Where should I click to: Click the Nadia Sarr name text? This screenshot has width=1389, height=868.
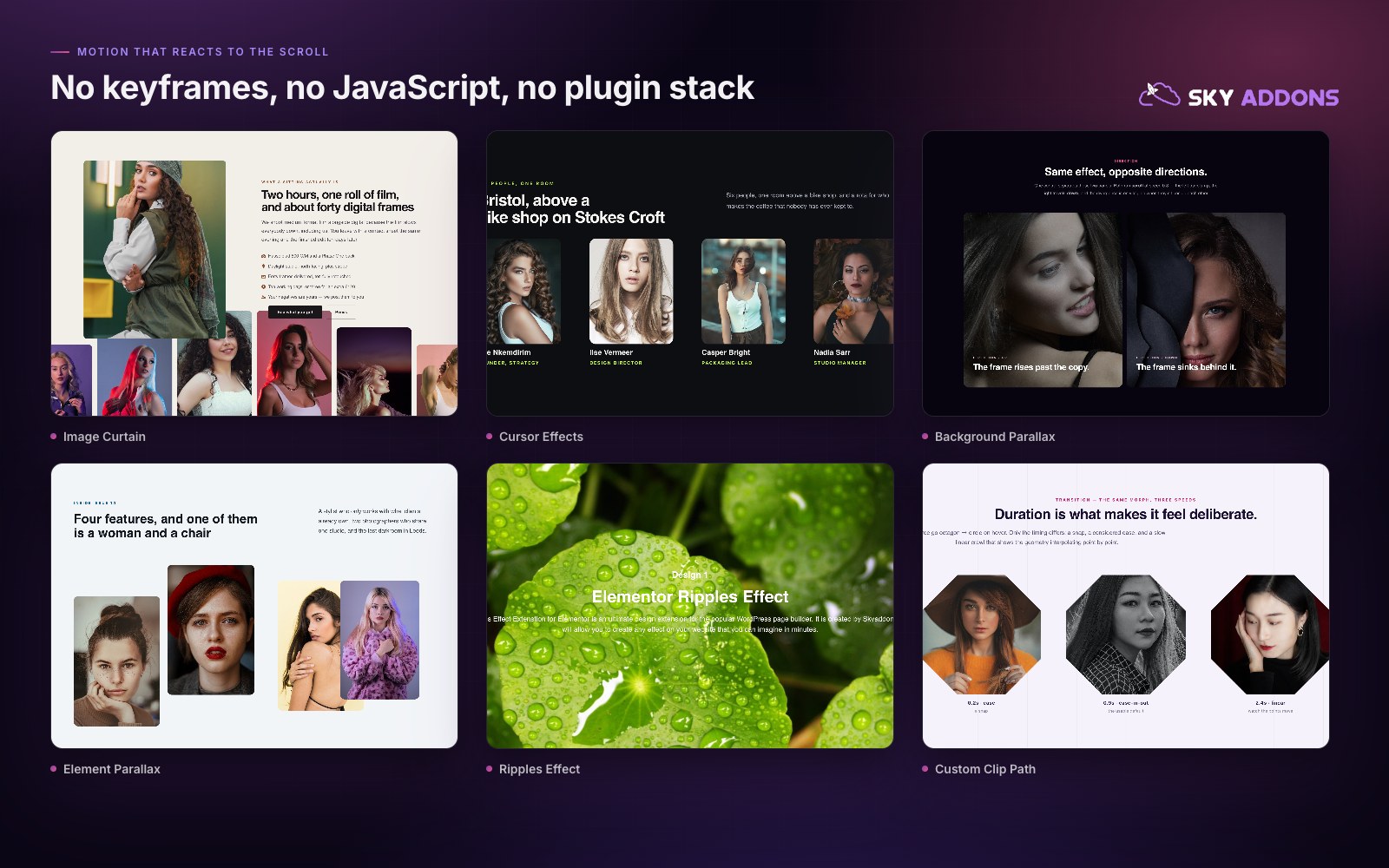click(832, 352)
